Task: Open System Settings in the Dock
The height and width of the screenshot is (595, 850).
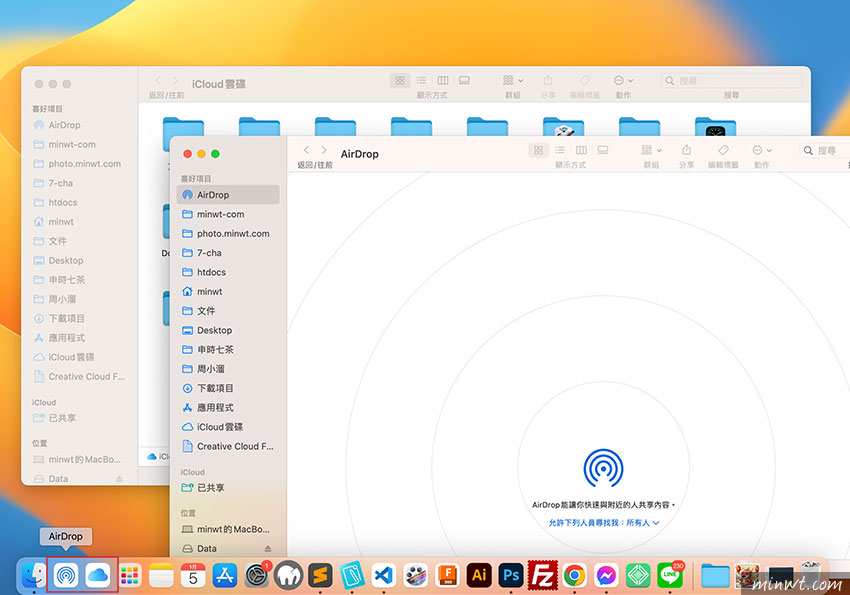Action: [256, 575]
